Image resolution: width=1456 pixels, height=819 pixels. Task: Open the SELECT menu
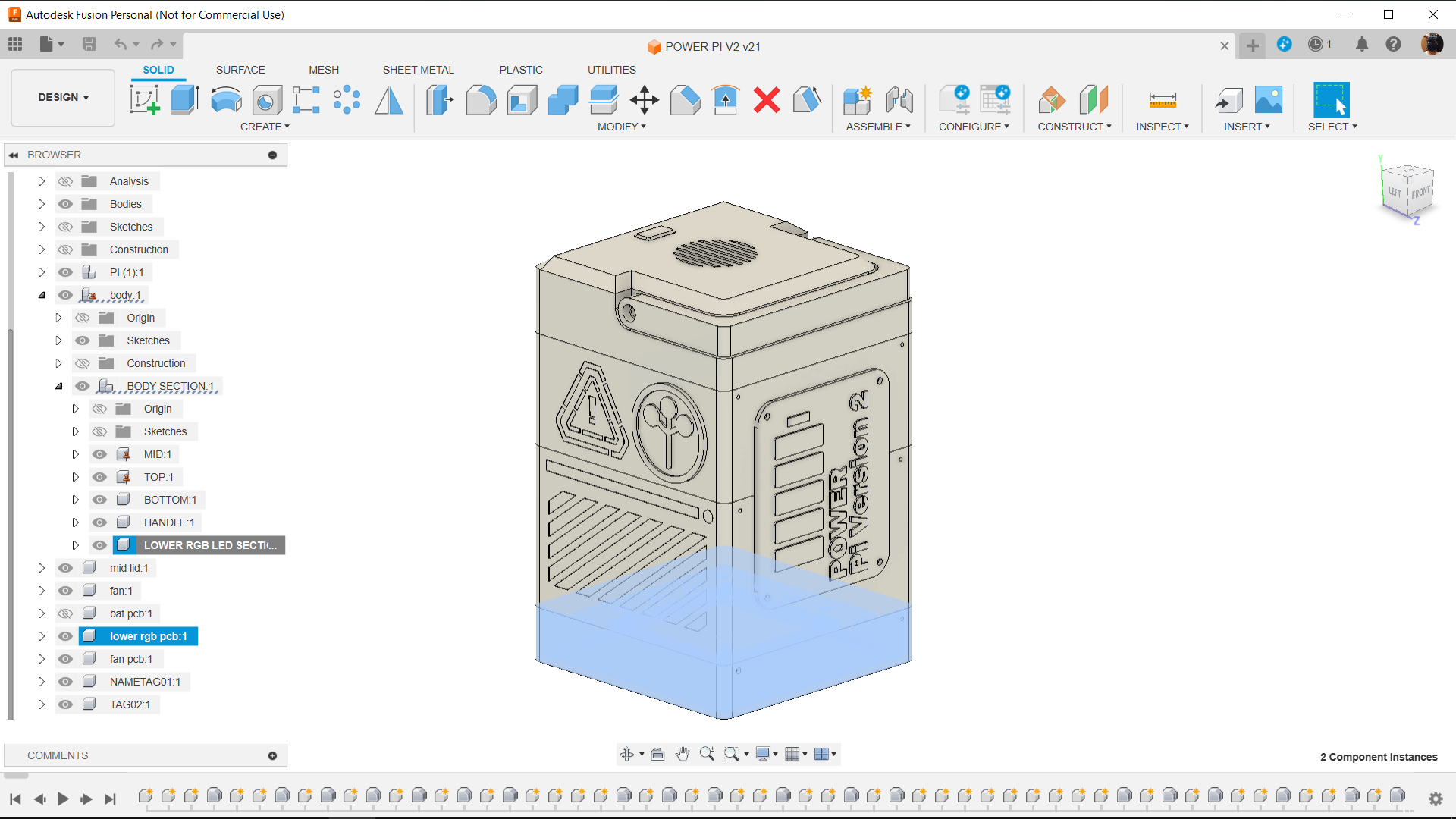click(1332, 127)
